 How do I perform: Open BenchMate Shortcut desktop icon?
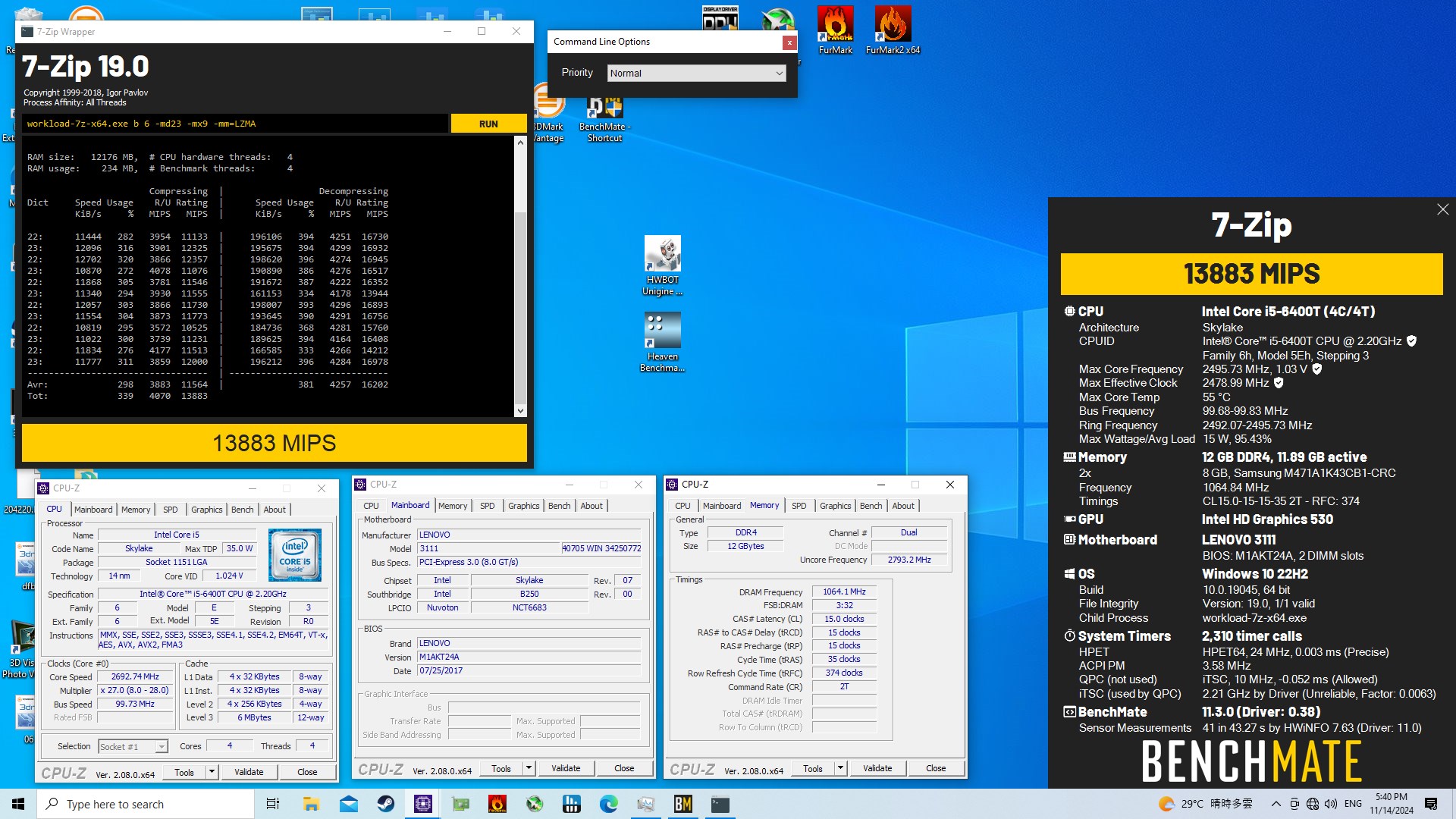click(604, 120)
